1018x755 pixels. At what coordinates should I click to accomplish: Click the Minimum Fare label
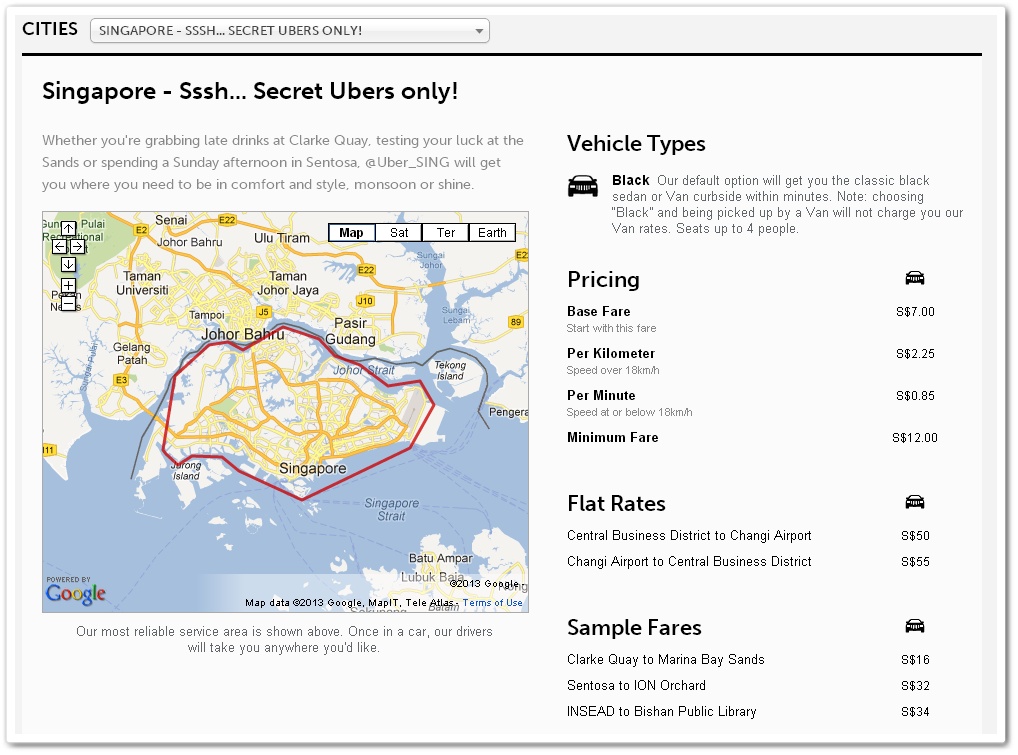(x=613, y=438)
